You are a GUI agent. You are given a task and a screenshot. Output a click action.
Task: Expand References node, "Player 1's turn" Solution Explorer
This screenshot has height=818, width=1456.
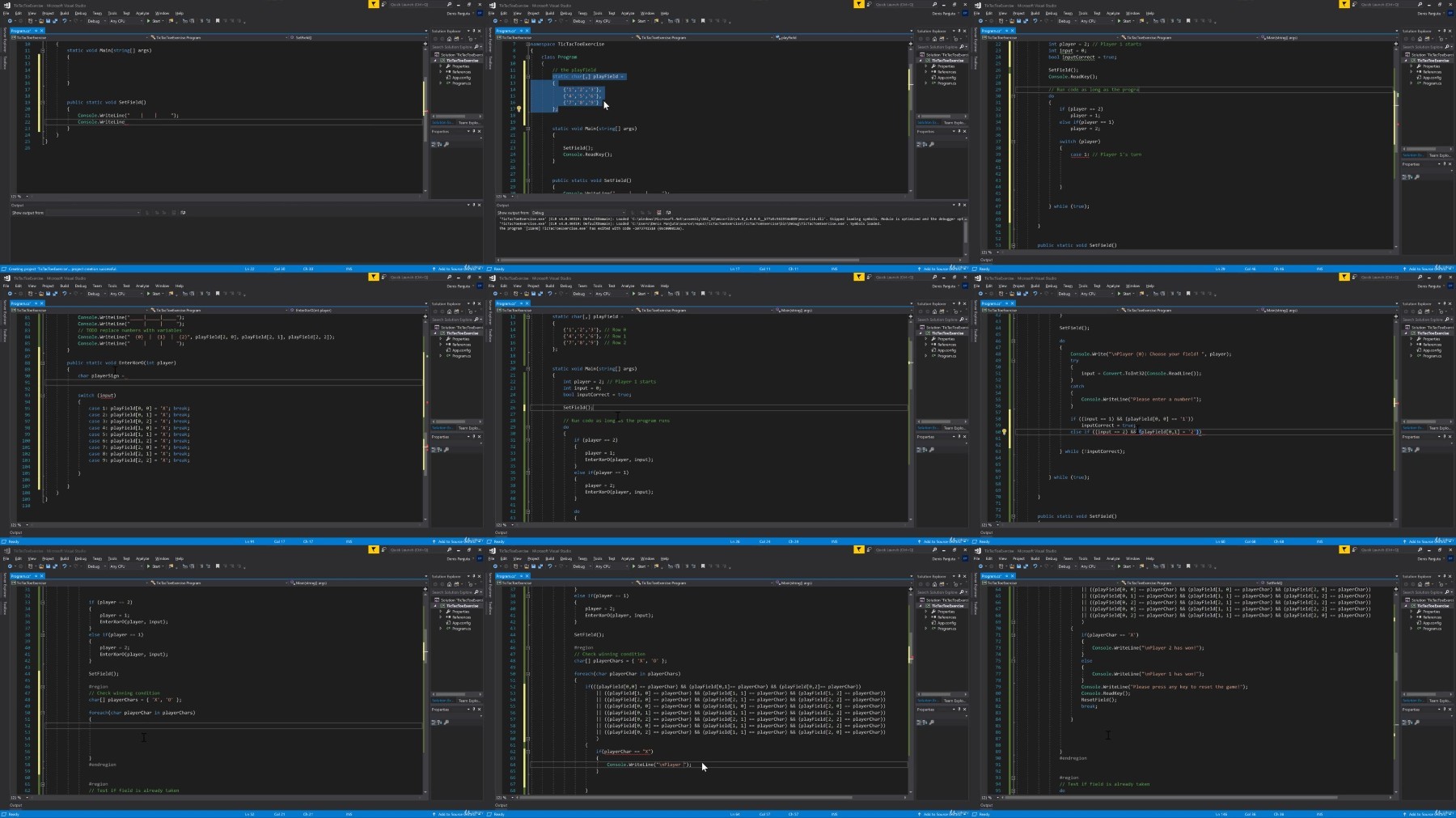(x=1411, y=72)
